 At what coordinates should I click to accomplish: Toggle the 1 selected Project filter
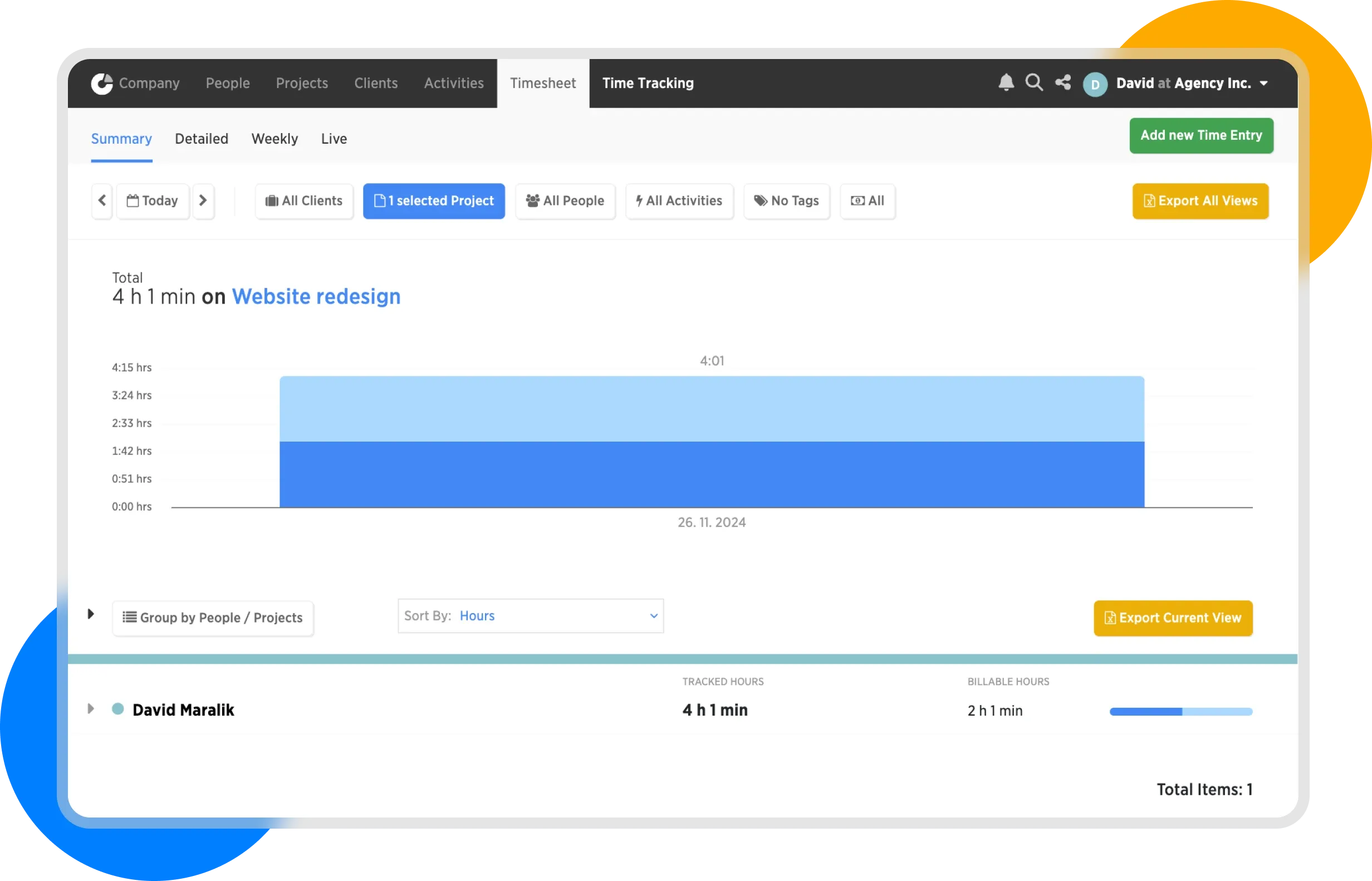tap(434, 201)
